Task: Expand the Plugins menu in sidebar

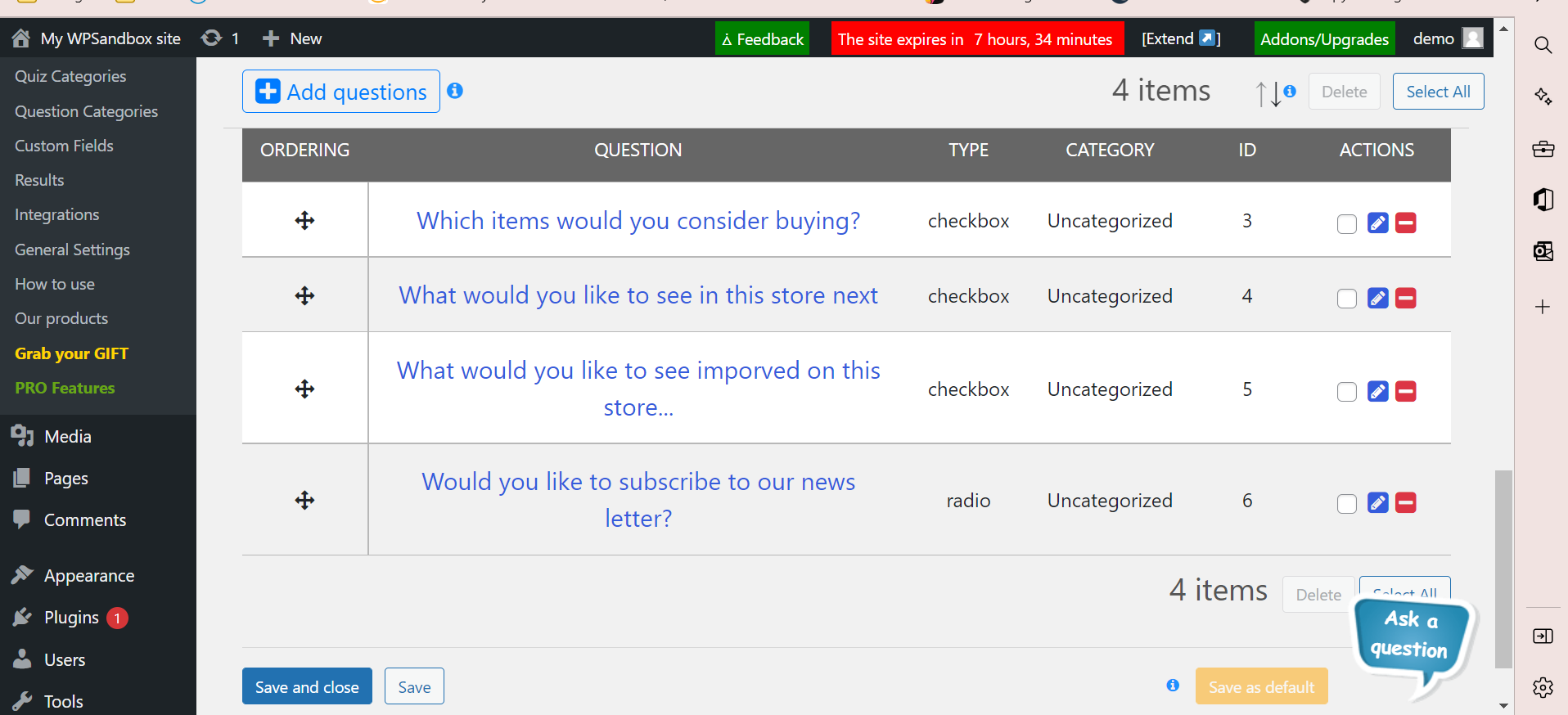Action: 71,618
